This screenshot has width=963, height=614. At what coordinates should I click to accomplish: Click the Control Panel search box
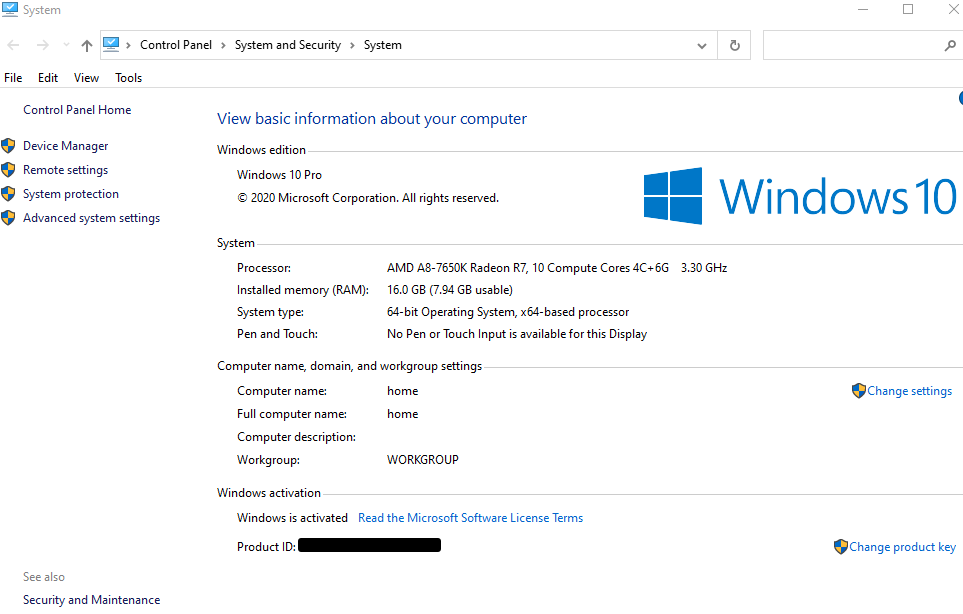tap(850, 45)
